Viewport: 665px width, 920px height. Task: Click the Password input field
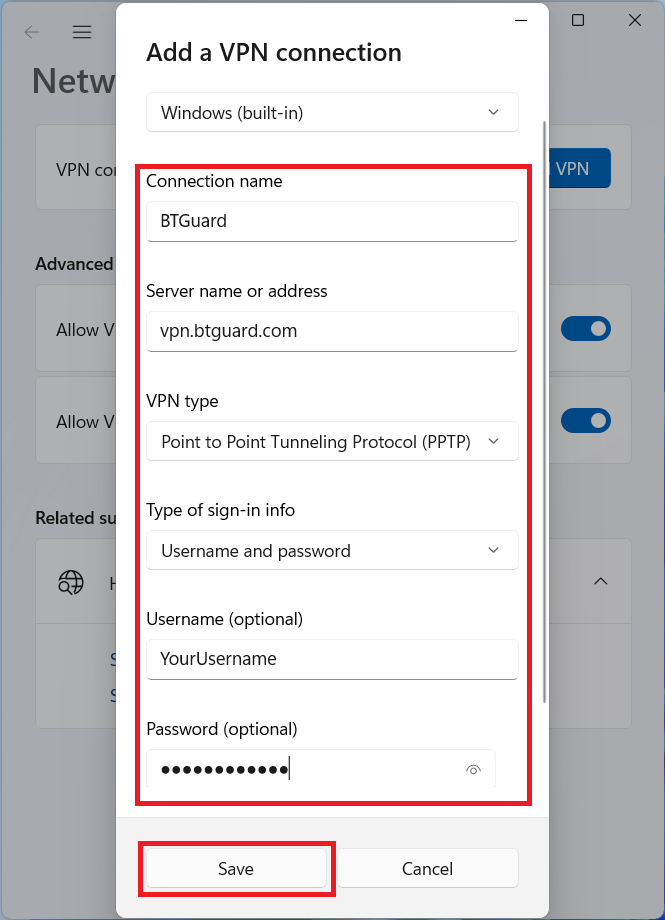pos(300,769)
